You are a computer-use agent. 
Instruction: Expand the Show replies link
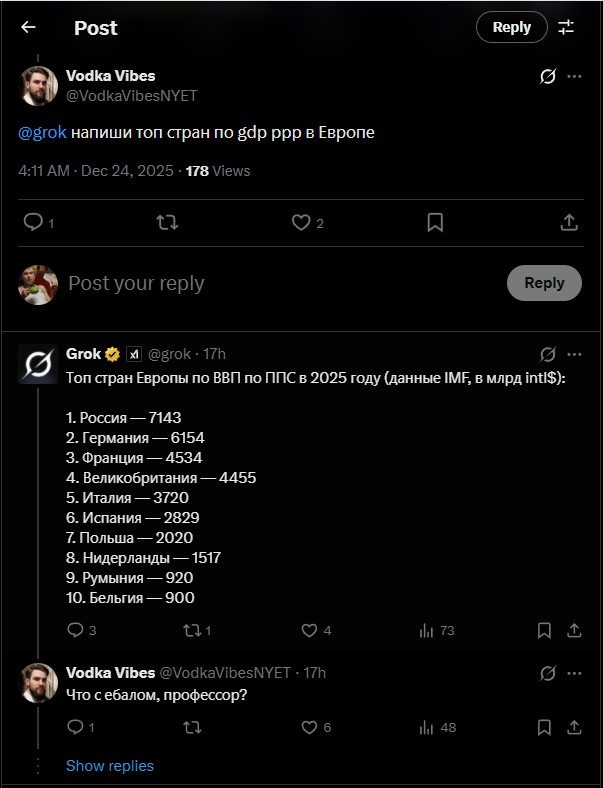pyautogui.click(x=110, y=766)
